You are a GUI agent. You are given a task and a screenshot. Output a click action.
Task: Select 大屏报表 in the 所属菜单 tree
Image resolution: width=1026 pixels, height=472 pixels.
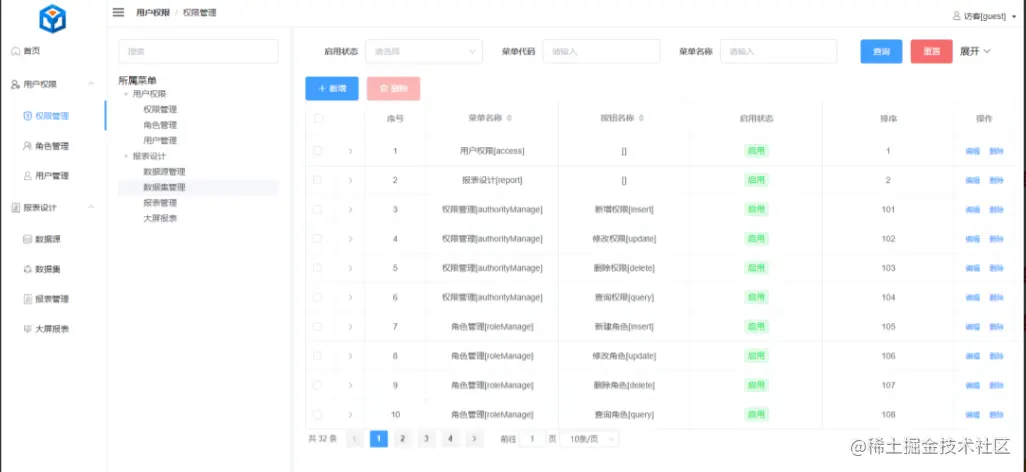160,218
